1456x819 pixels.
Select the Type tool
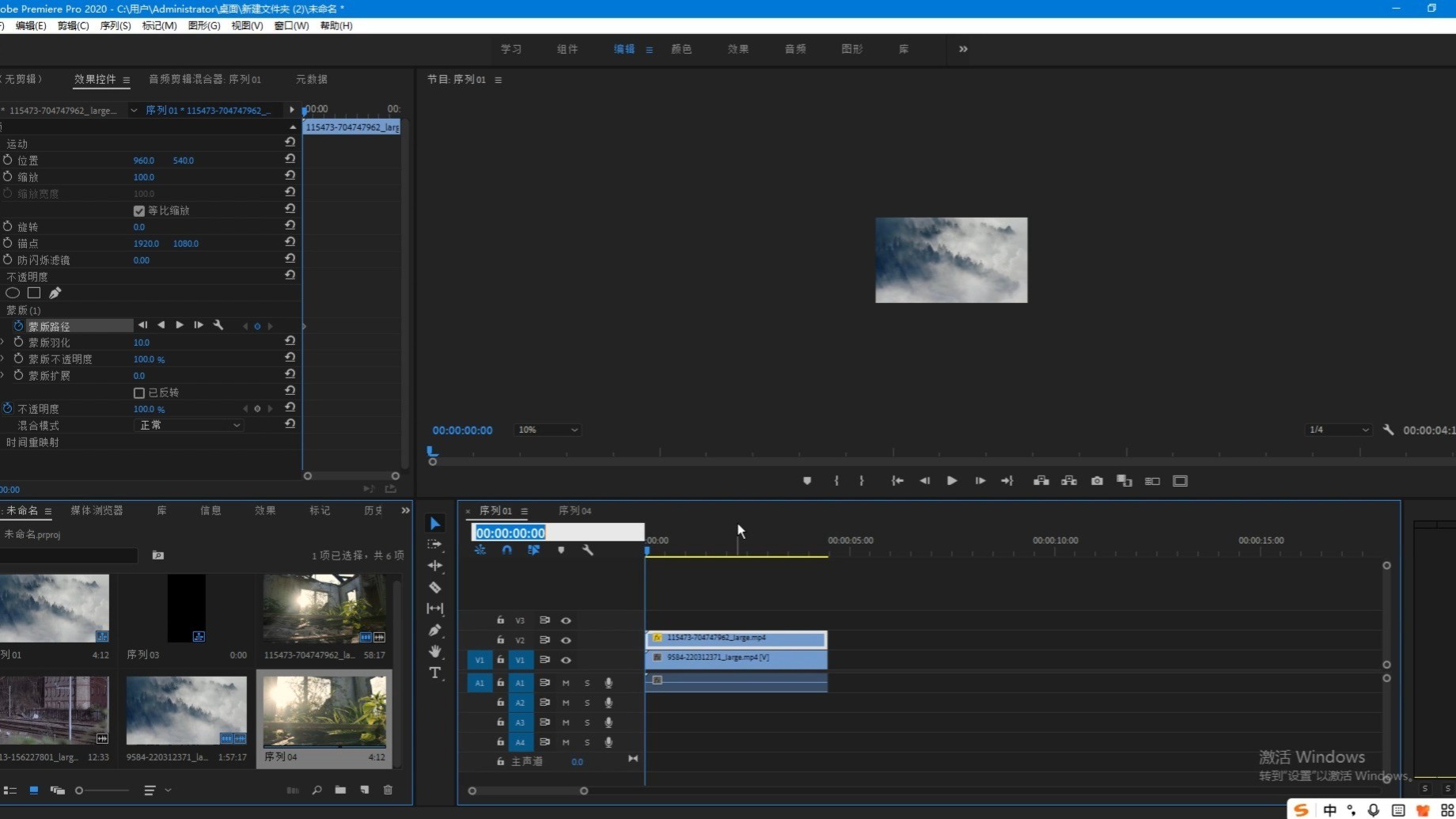tap(434, 673)
